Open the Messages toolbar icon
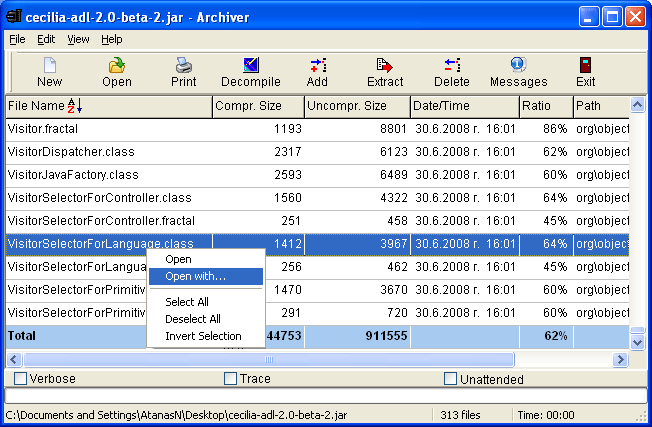 (x=518, y=64)
